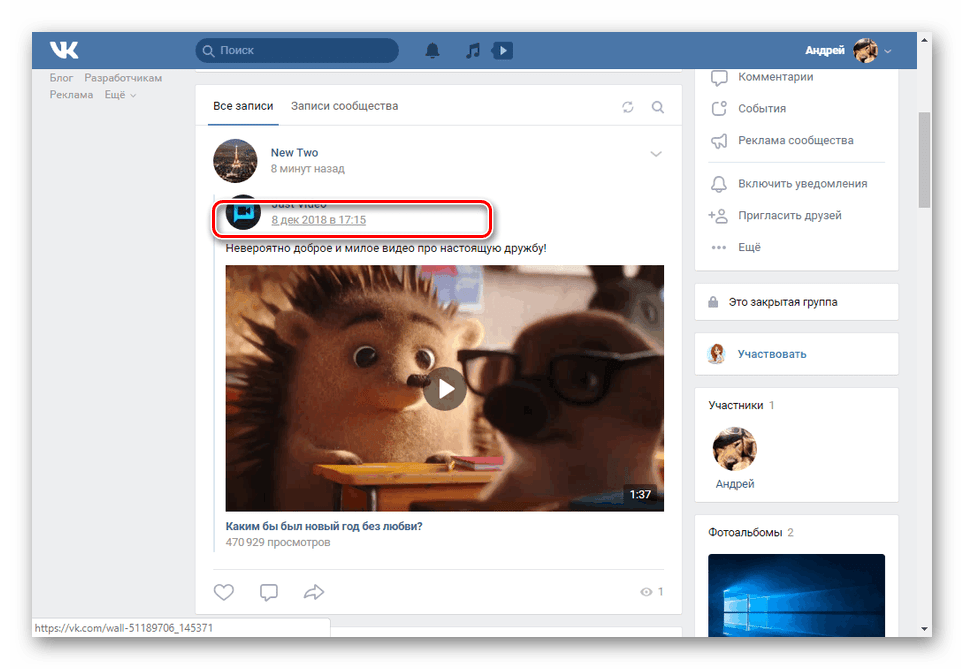Viewport: 964px width, 669px height.
Task: Open the music note icon
Action: tap(472, 50)
